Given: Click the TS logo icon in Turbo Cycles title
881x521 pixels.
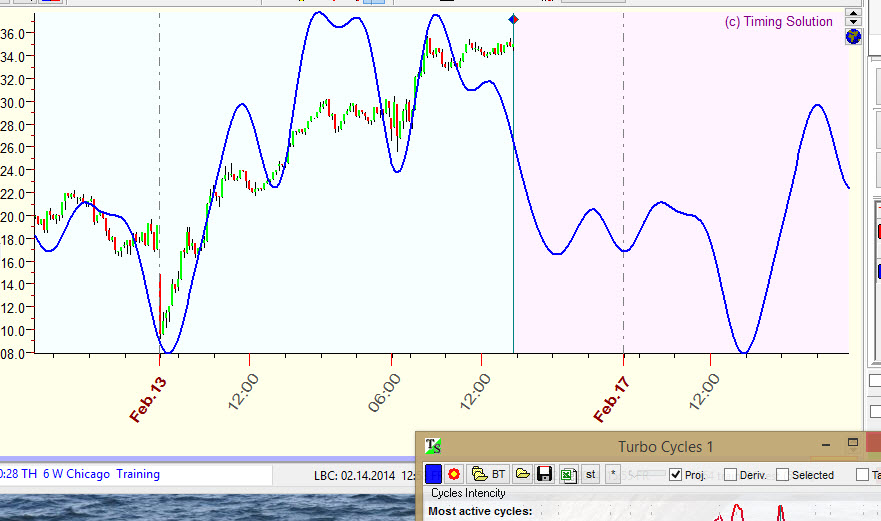Looking at the screenshot, I should [x=433, y=446].
